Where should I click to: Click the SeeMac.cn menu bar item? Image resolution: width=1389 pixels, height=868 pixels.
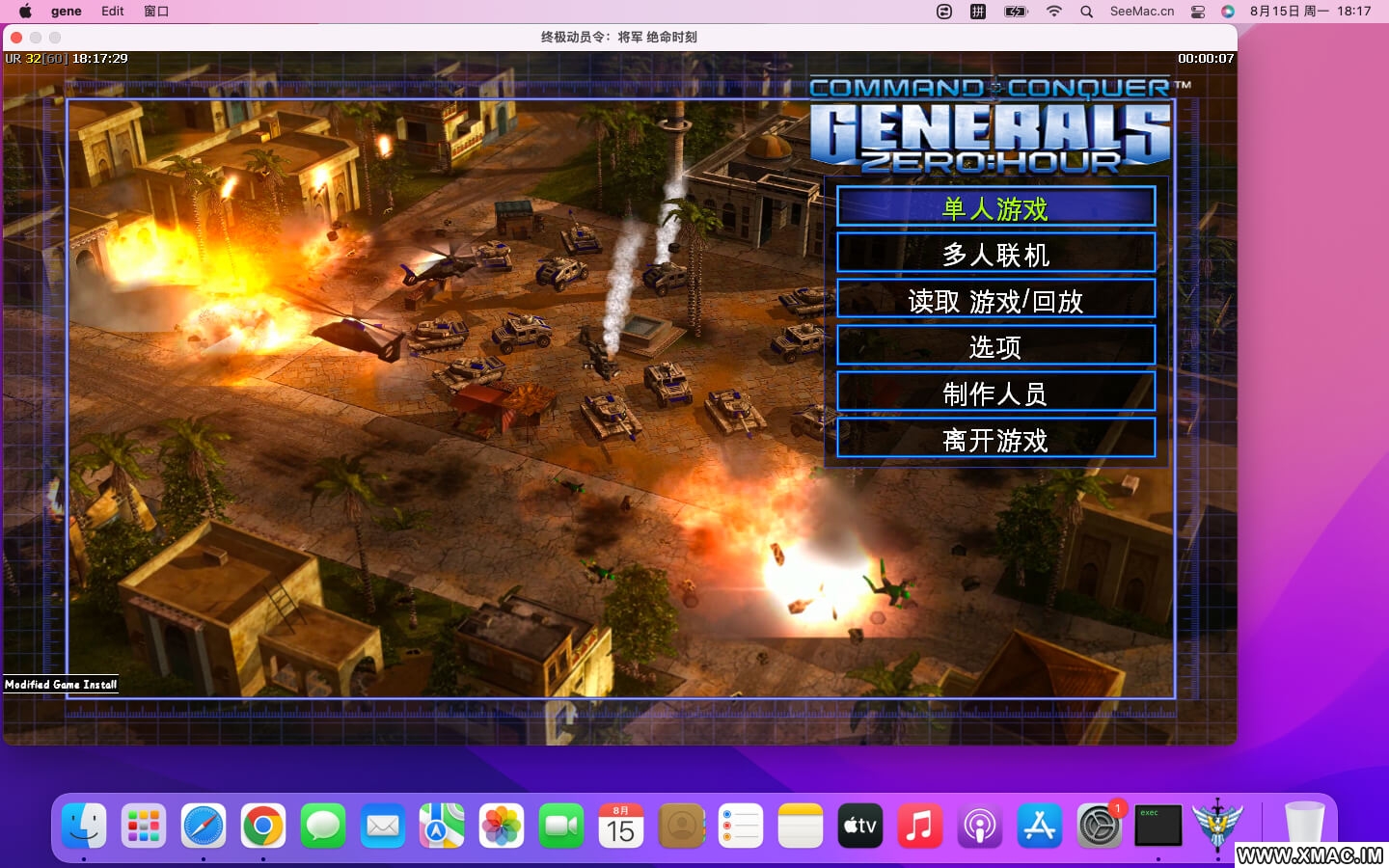click(x=1142, y=12)
